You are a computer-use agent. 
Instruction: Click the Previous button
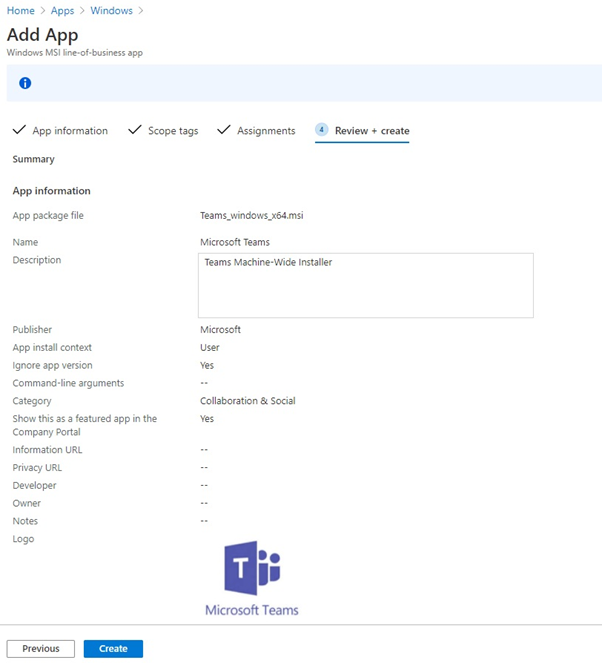point(41,649)
